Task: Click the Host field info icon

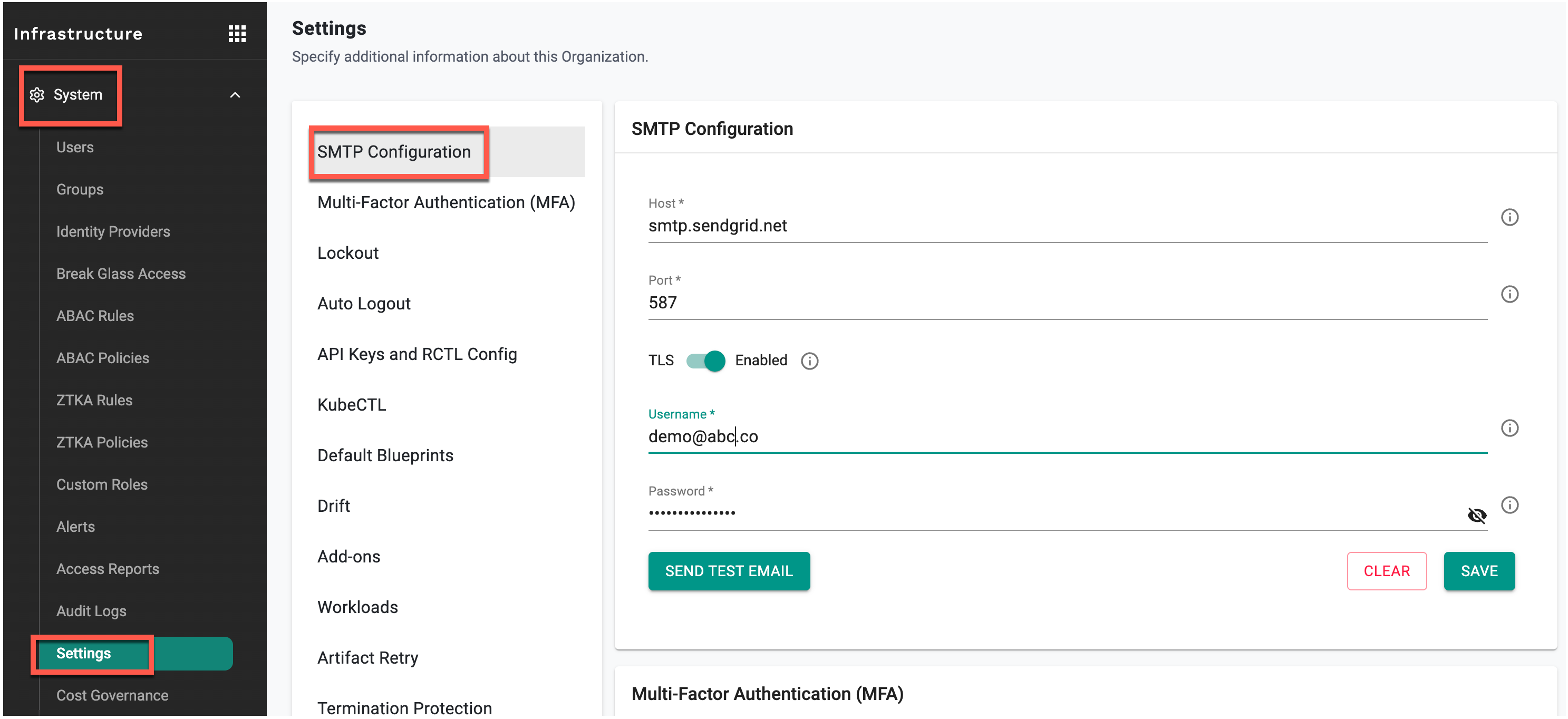Action: pos(1509,217)
